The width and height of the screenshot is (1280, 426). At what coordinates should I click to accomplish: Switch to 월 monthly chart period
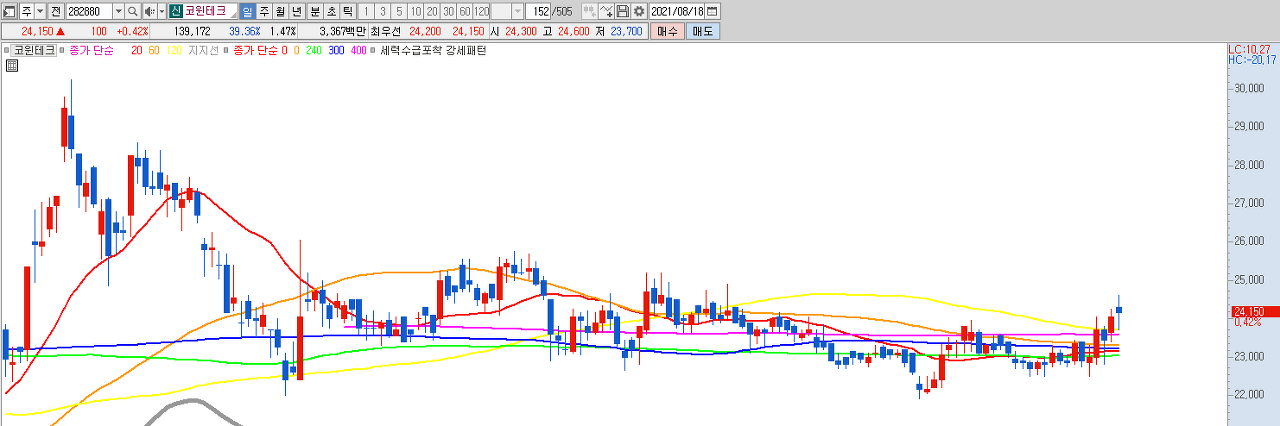pos(280,11)
